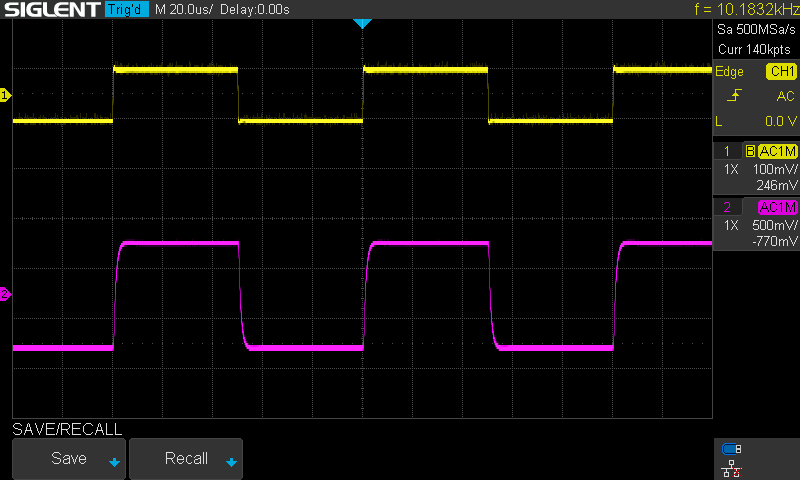Click the trigger level L label
Viewport: 800px width, 480px height.
(x=719, y=121)
